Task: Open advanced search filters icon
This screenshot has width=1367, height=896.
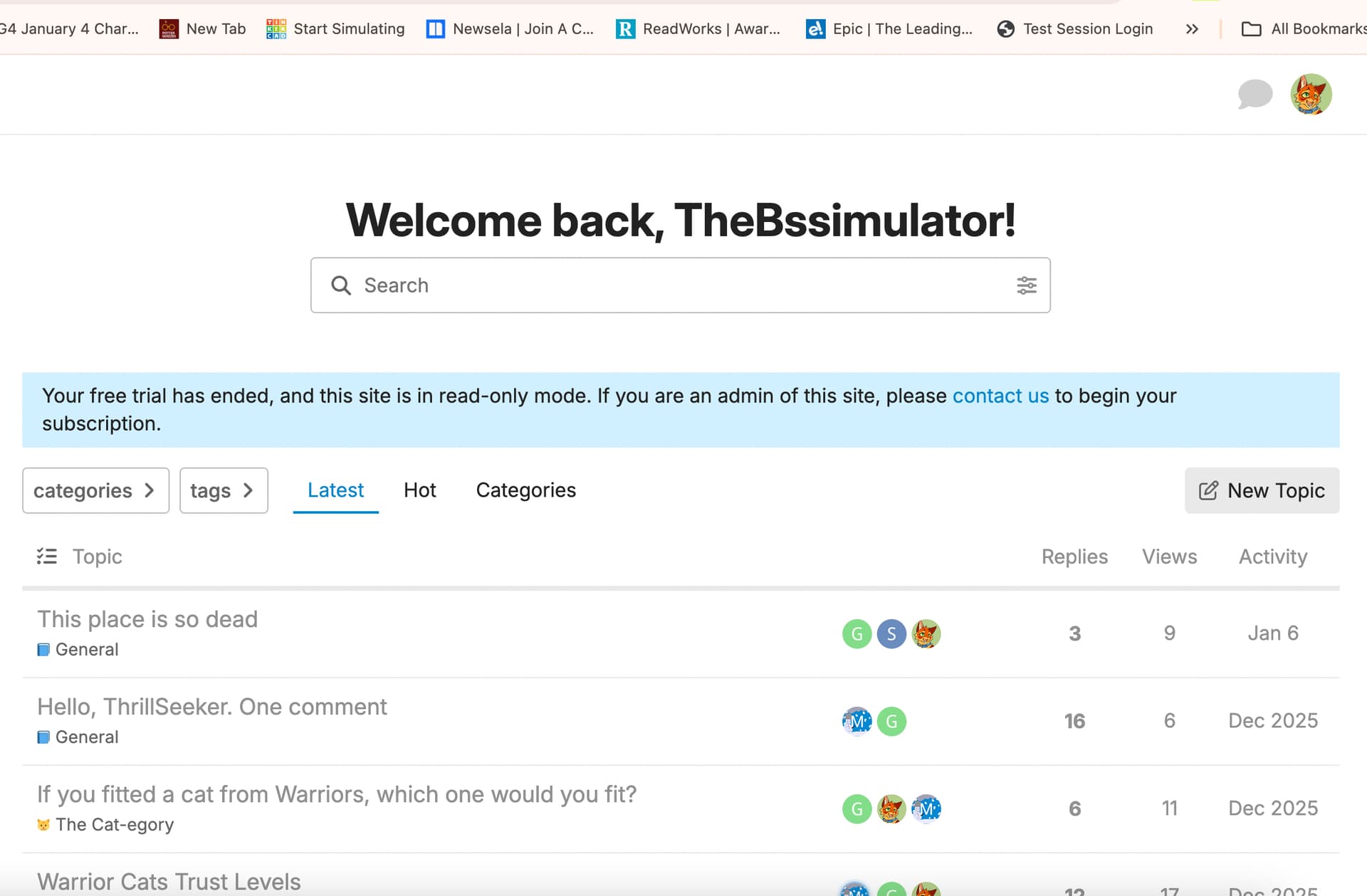Action: point(1026,285)
